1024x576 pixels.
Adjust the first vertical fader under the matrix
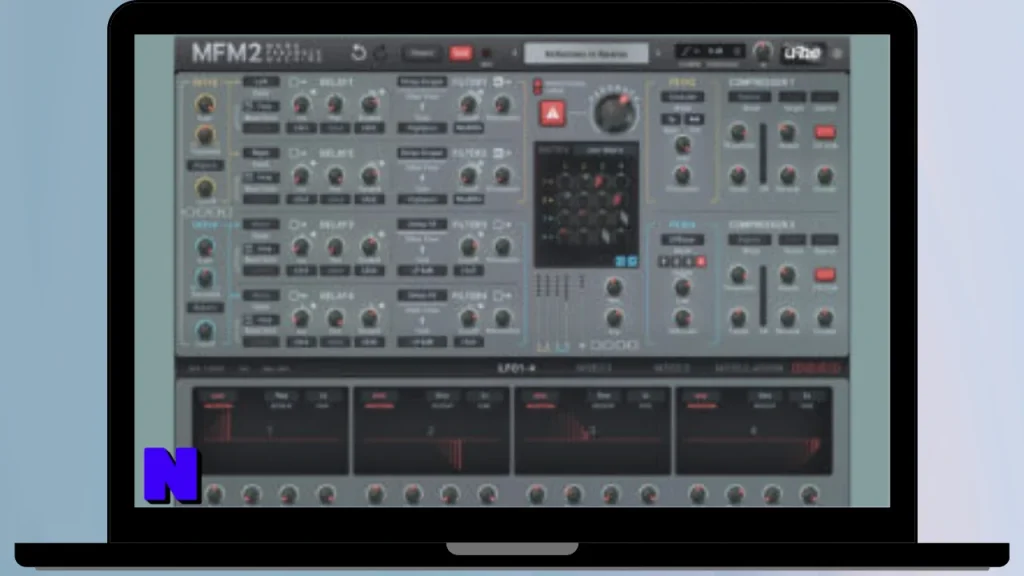coord(539,285)
